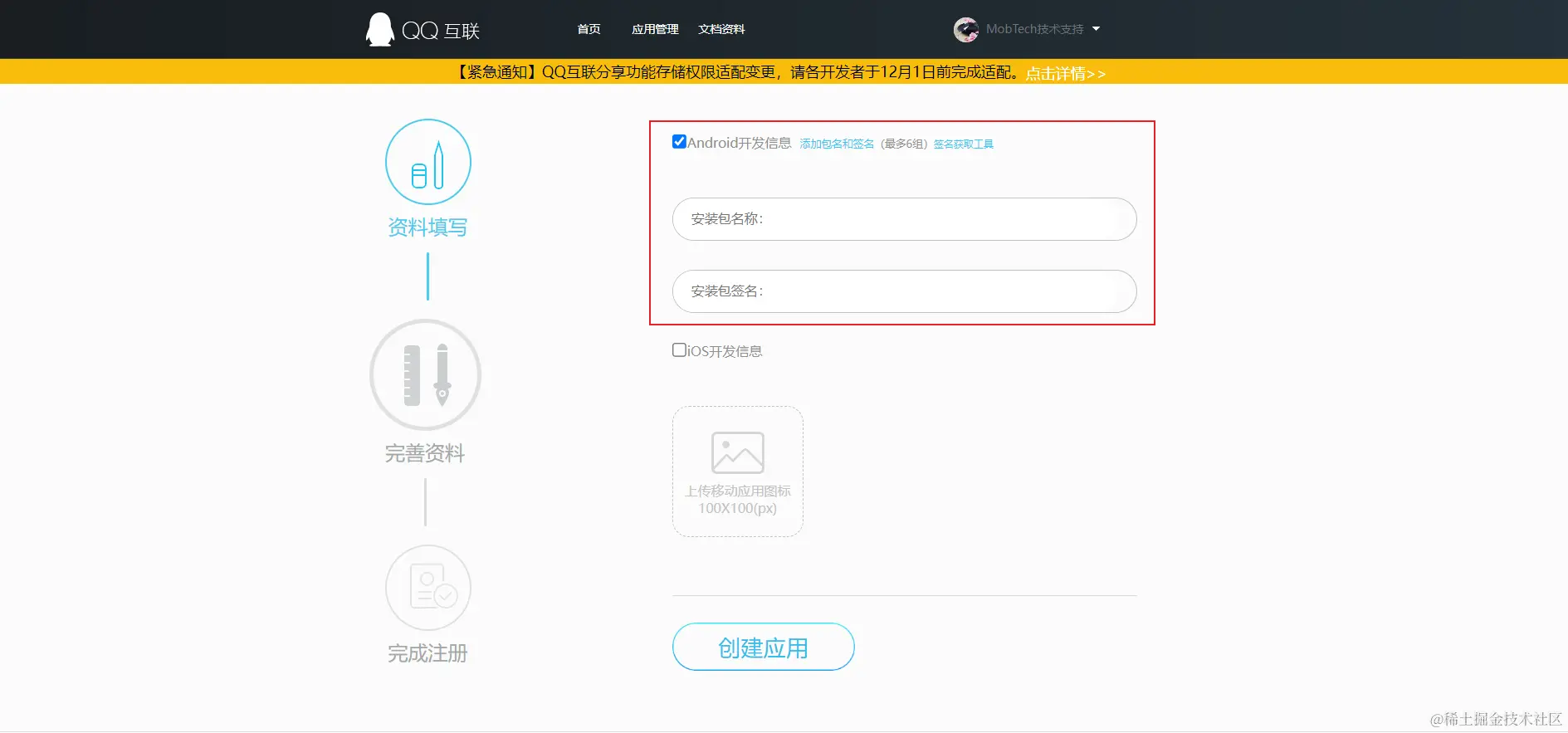
Task: Click the 完成注册 step label
Action: [427, 653]
